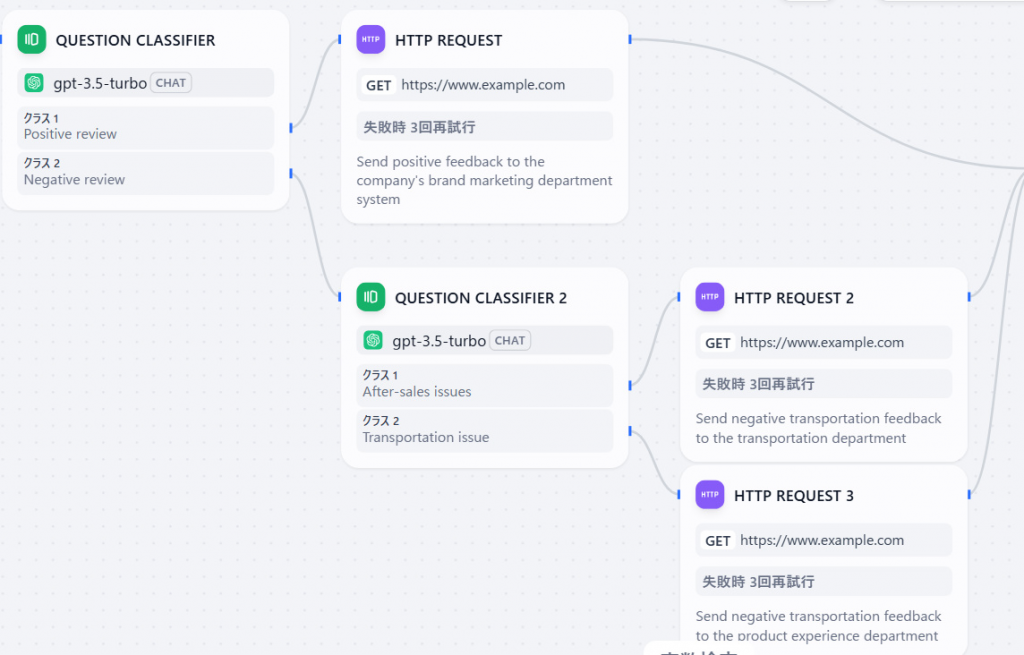The image size is (1024, 655).
Task: Open the gpt-3.5-turbo model in Question Classifier 2
Action: coord(439,341)
